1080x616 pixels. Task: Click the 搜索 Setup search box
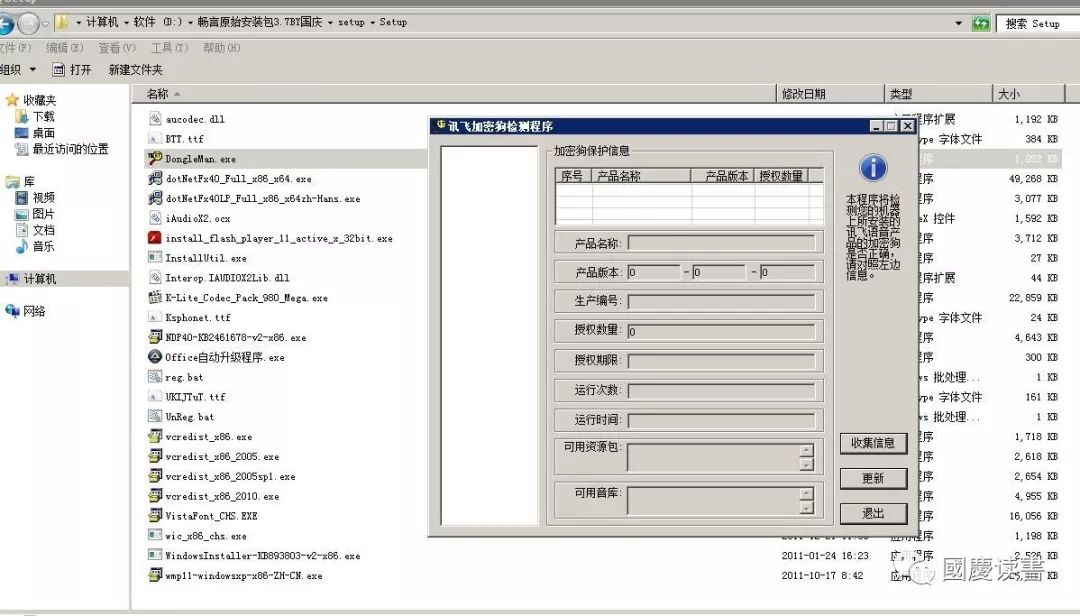(1039, 23)
